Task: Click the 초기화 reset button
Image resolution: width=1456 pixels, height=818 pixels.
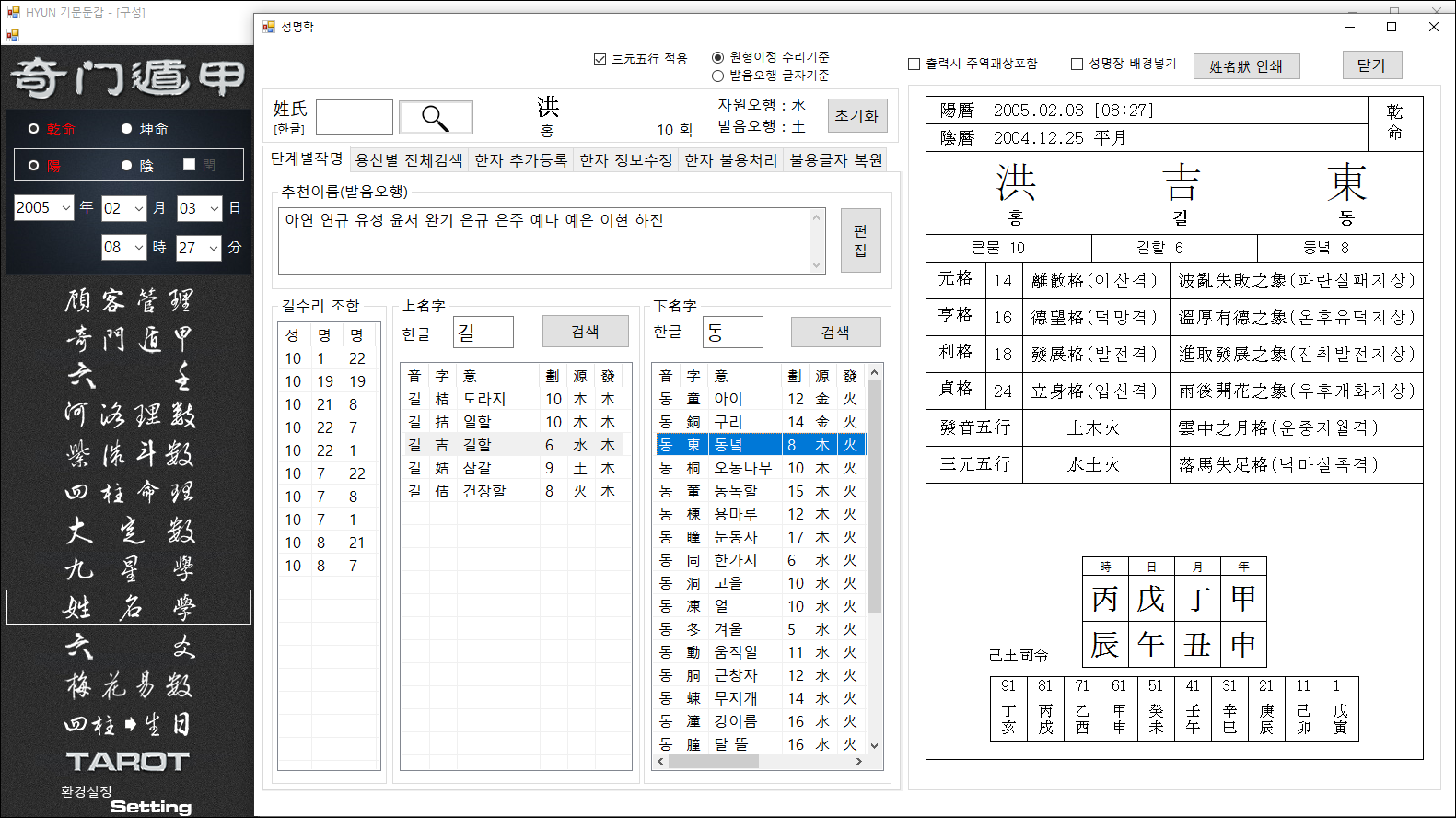Action: tap(857, 116)
